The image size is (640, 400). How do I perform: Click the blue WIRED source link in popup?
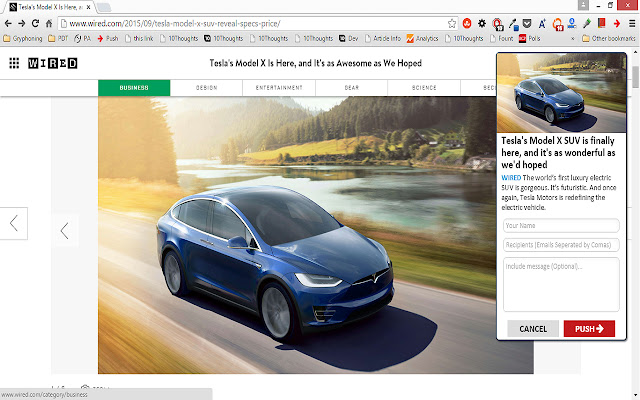(x=511, y=178)
